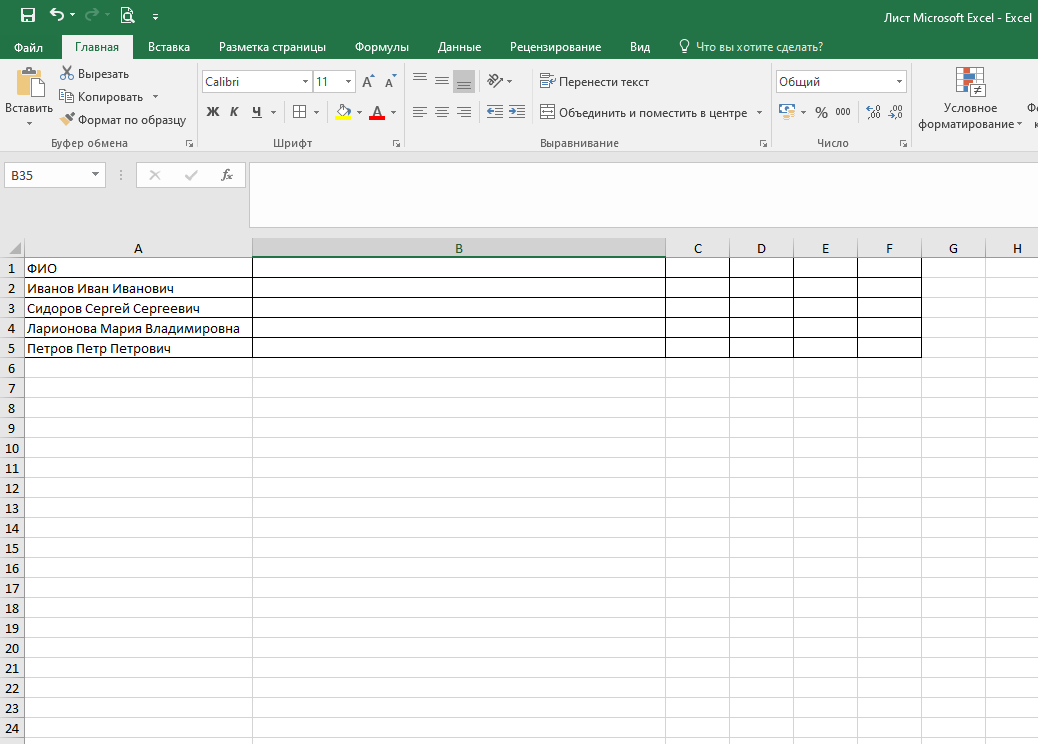Toggle italic formatting (К)

[234, 112]
